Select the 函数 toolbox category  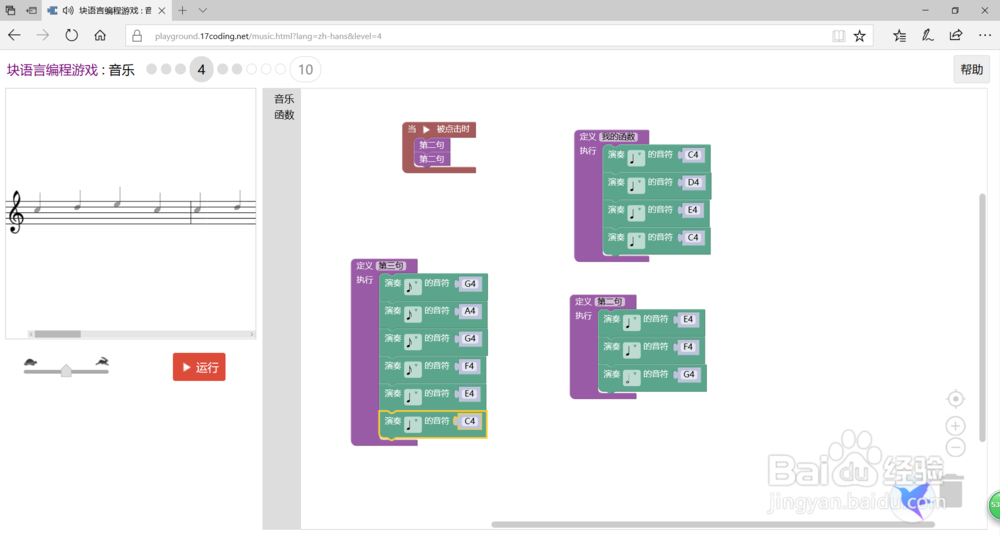point(284,115)
